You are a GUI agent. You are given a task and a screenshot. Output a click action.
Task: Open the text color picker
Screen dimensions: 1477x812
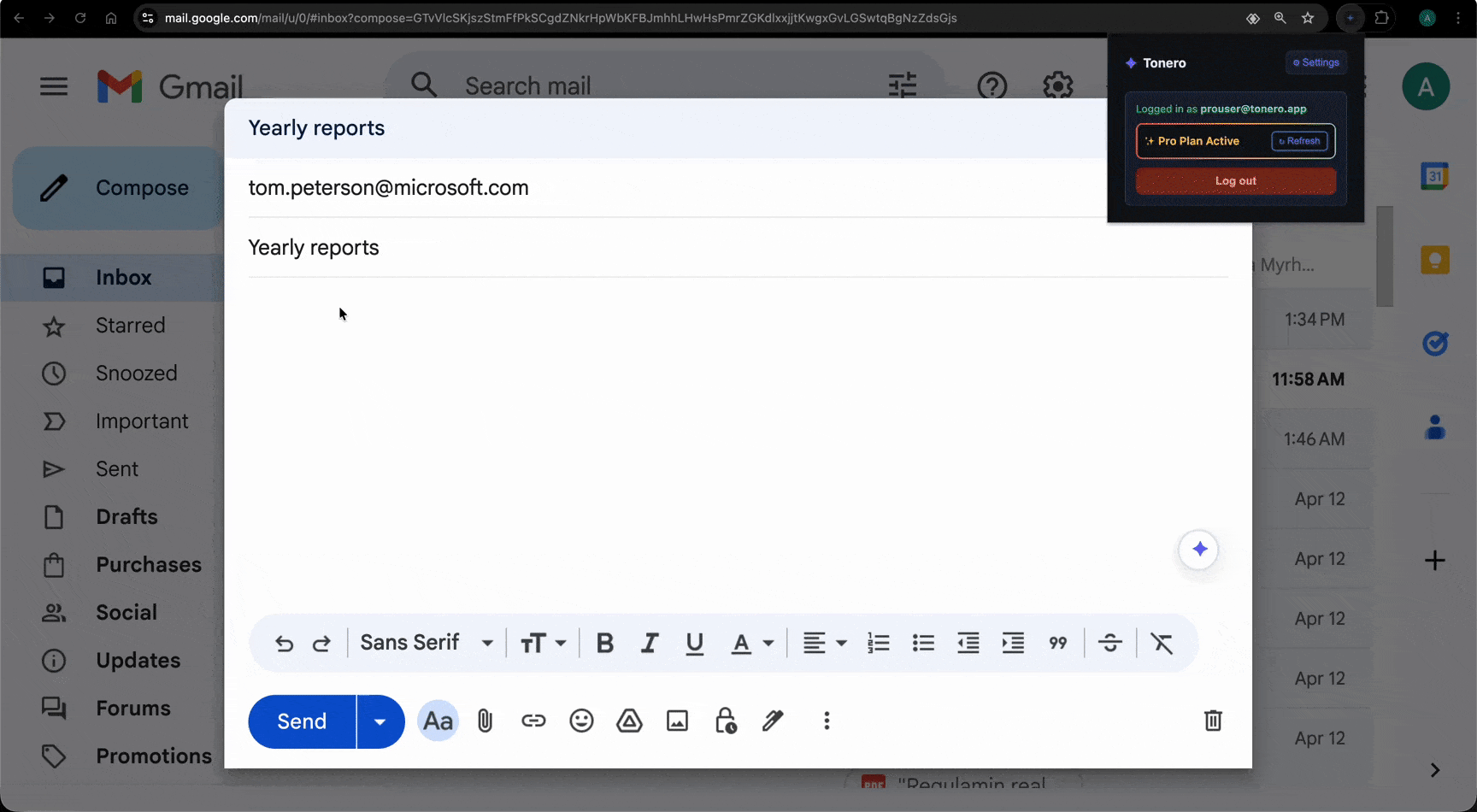(752, 644)
